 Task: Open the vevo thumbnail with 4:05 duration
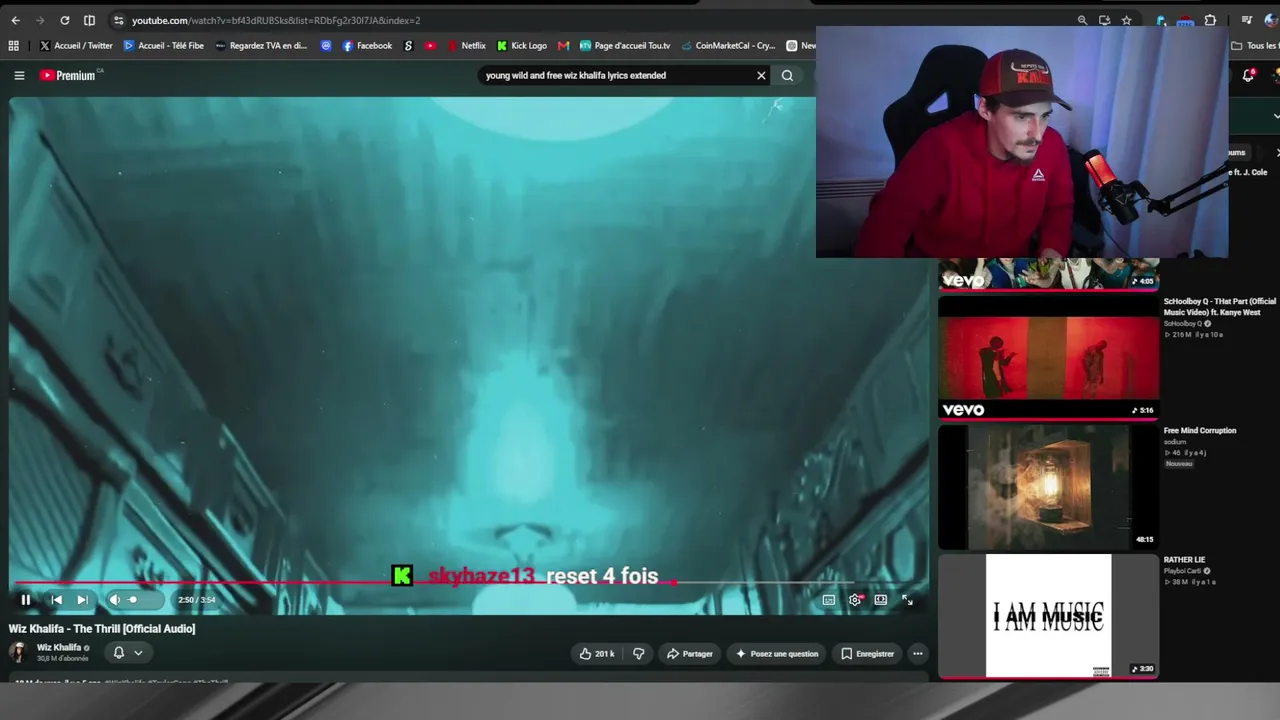[1048, 274]
